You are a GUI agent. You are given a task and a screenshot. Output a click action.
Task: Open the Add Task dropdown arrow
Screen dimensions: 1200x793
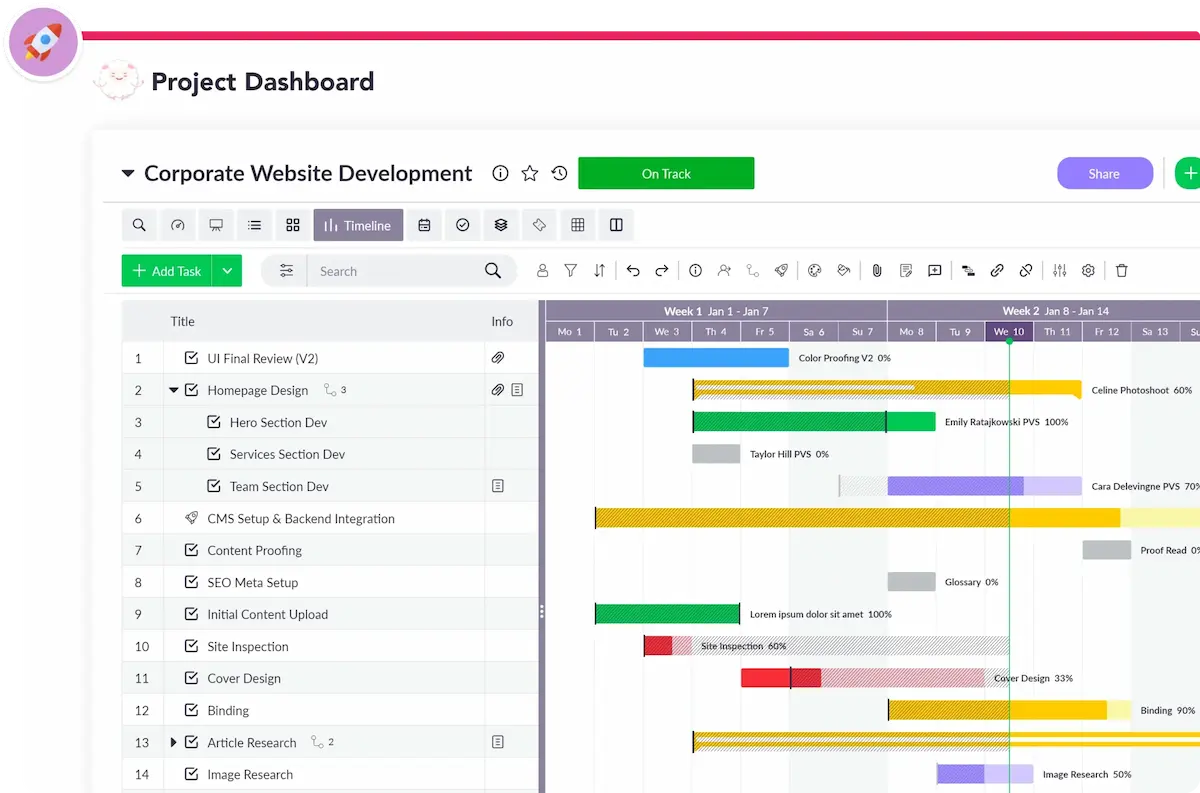pyautogui.click(x=227, y=271)
